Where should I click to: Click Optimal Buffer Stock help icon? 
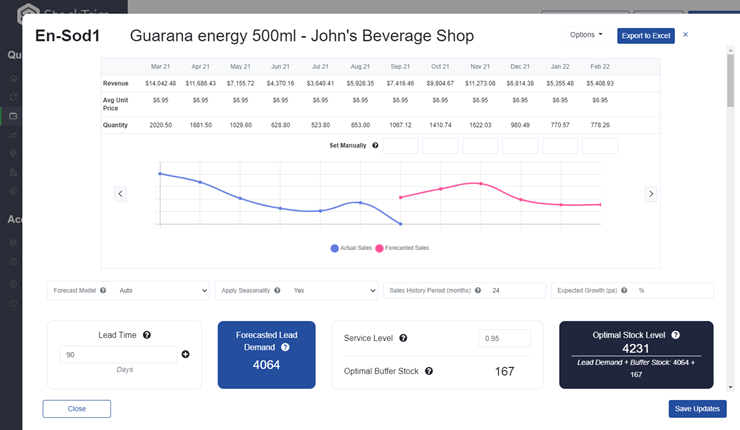coord(429,371)
